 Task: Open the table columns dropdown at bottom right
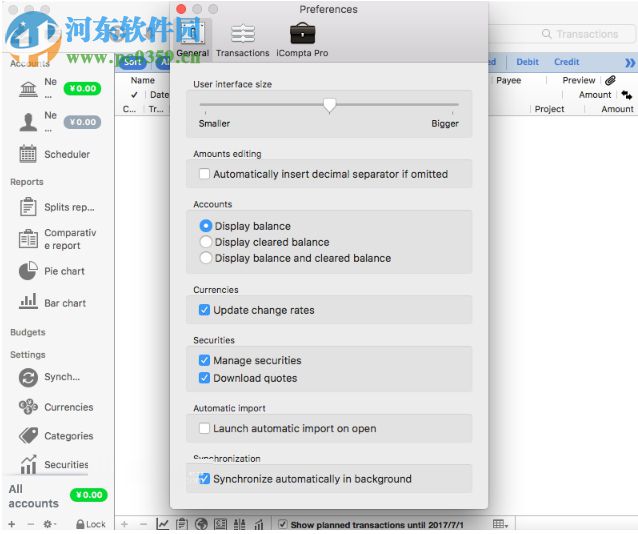pyautogui.click(x=500, y=524)
